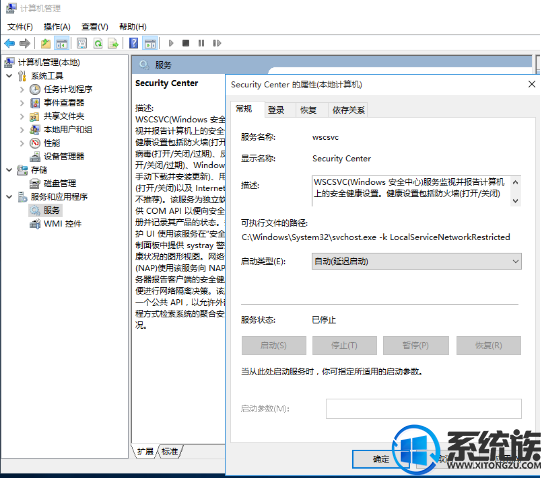Screen dimensions: 541x478
Task: Open the 帮助(H) menu
Action: coord(133,27)
